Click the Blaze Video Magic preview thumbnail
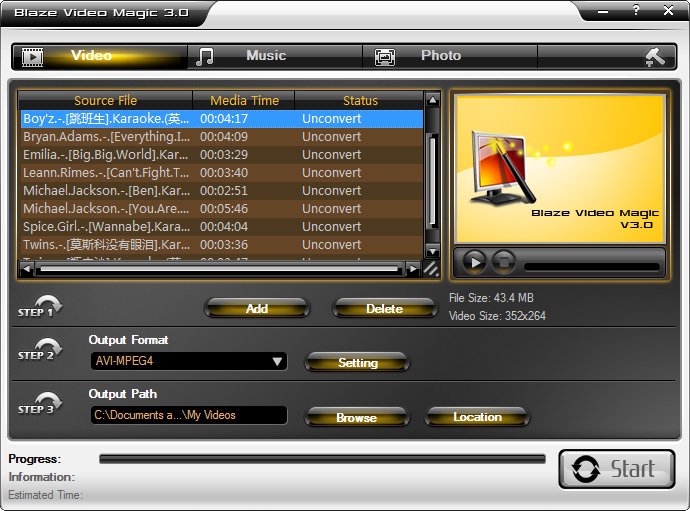Screen dimensions: 690x511 pyautogui.click(x=560, y=169)
